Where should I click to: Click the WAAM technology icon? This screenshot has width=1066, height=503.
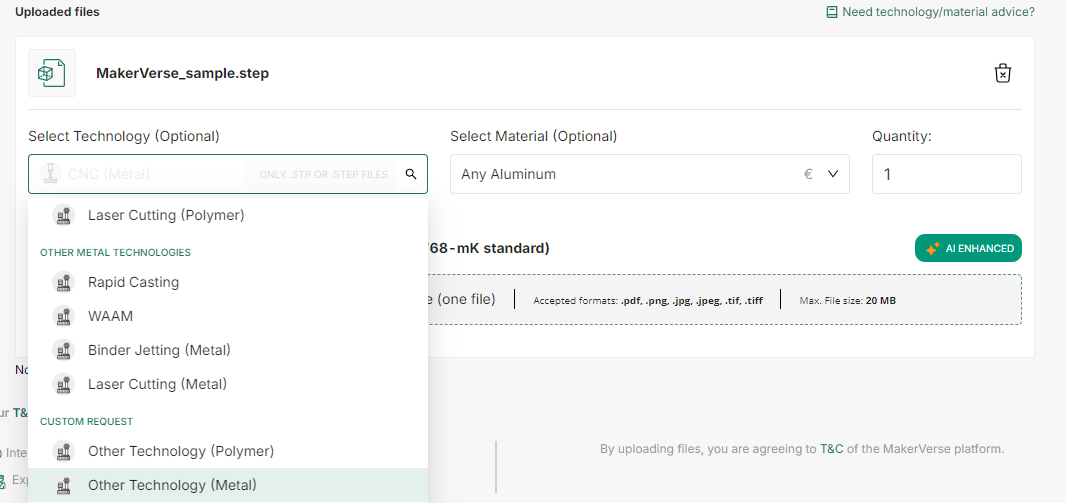64,316
